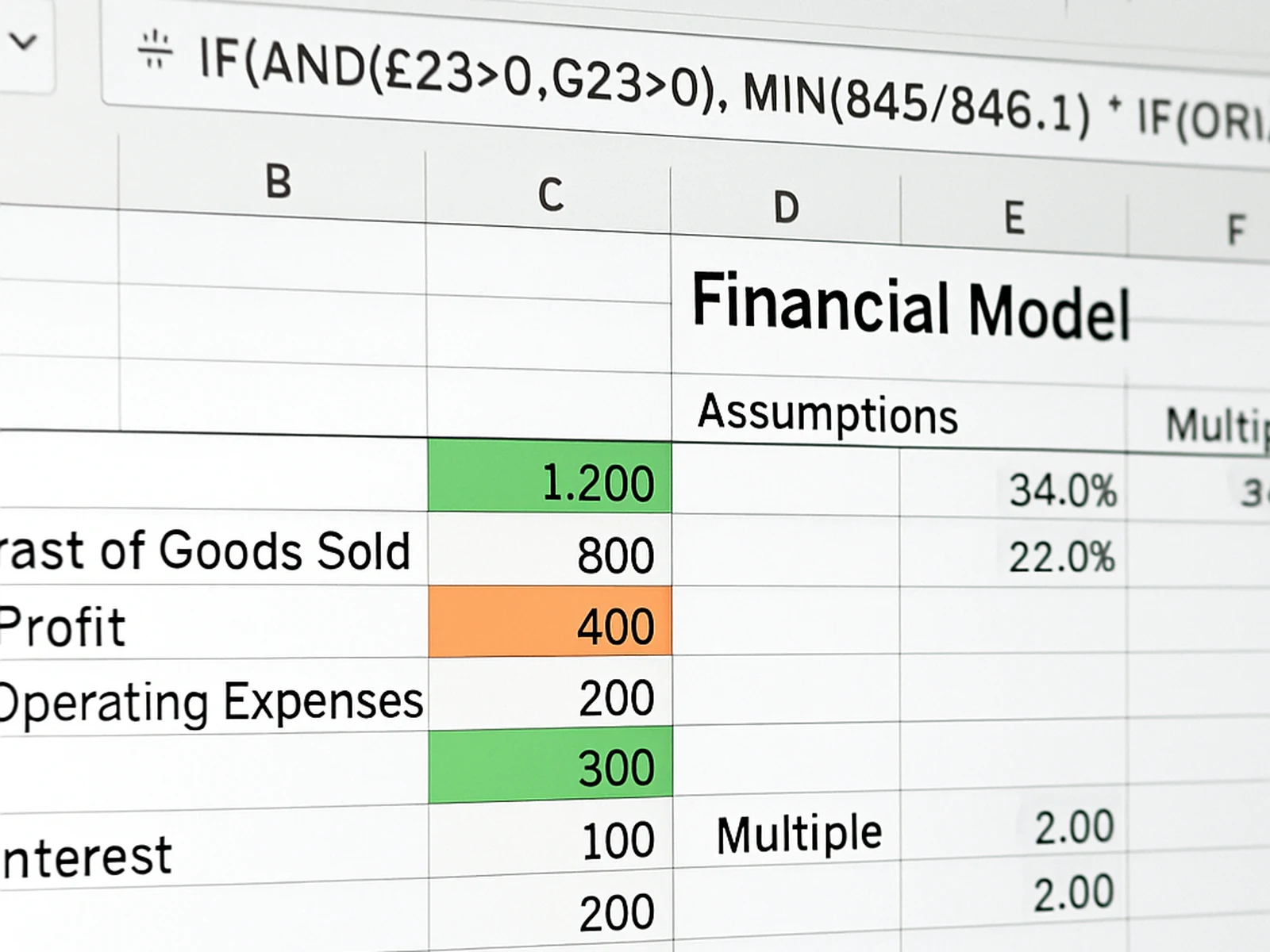Image resolution: width=1270 pixels, height=952 pixels.
Task: Select the orange cell containing 400
Action: point(549,623)
